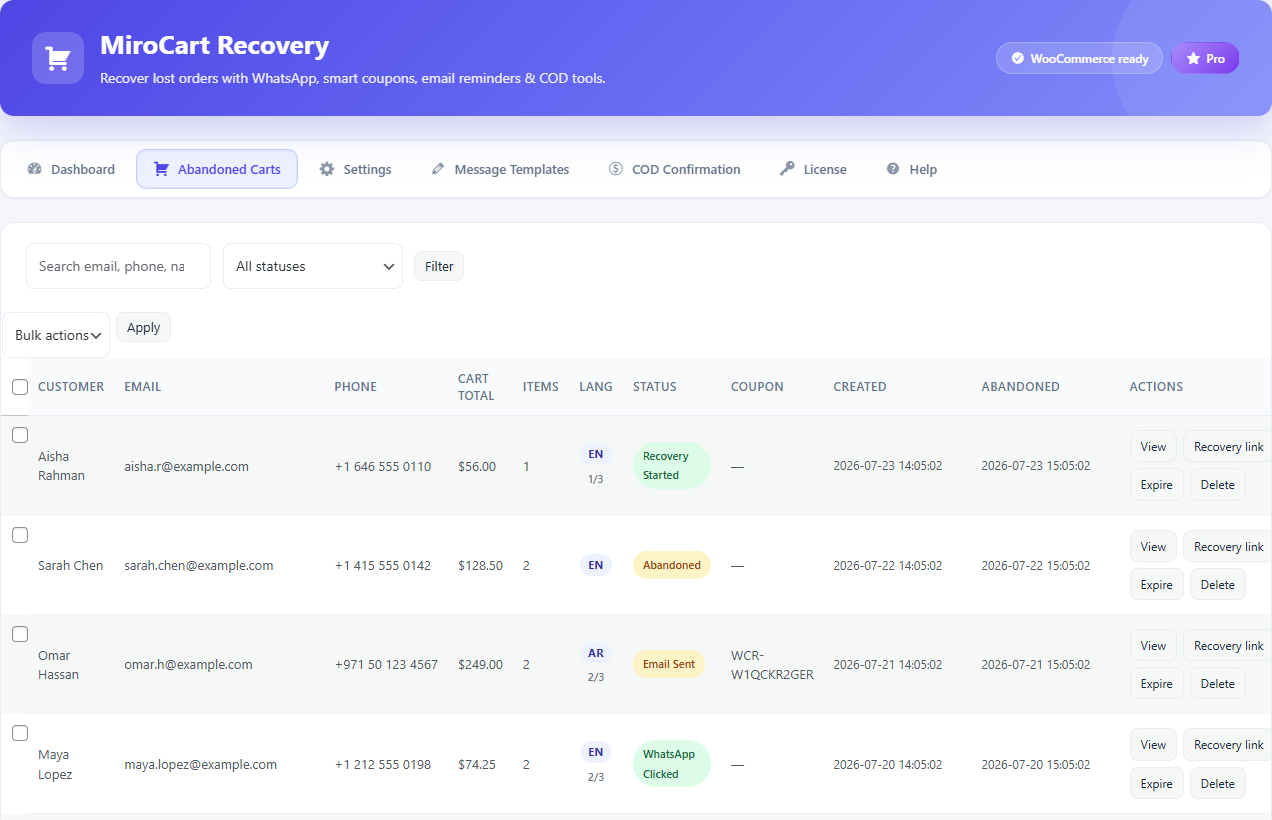The height and width of the screenshot is (820, 1272).
Task: Switch to Abandoned Carts tab
Action: 217,169
